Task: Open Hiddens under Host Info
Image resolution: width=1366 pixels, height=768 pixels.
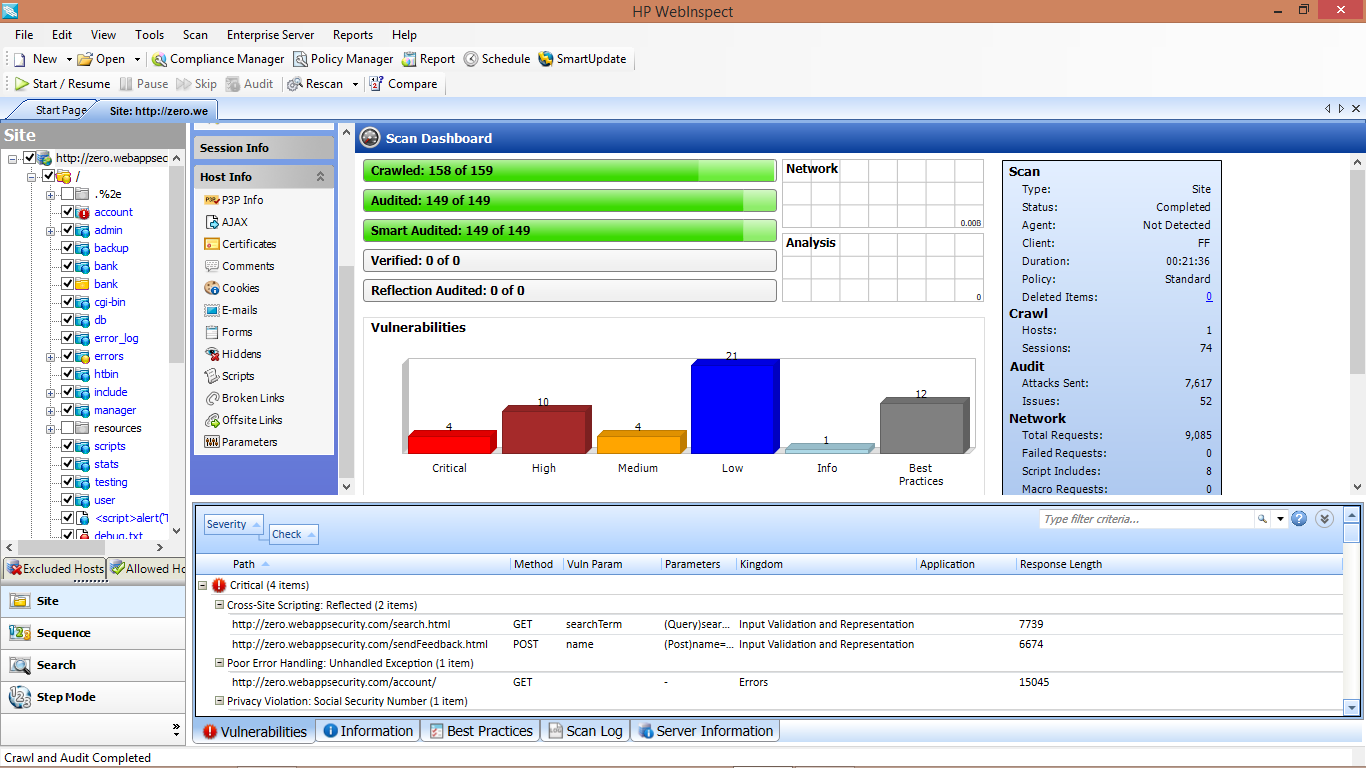Action: [x=233, y=354]
